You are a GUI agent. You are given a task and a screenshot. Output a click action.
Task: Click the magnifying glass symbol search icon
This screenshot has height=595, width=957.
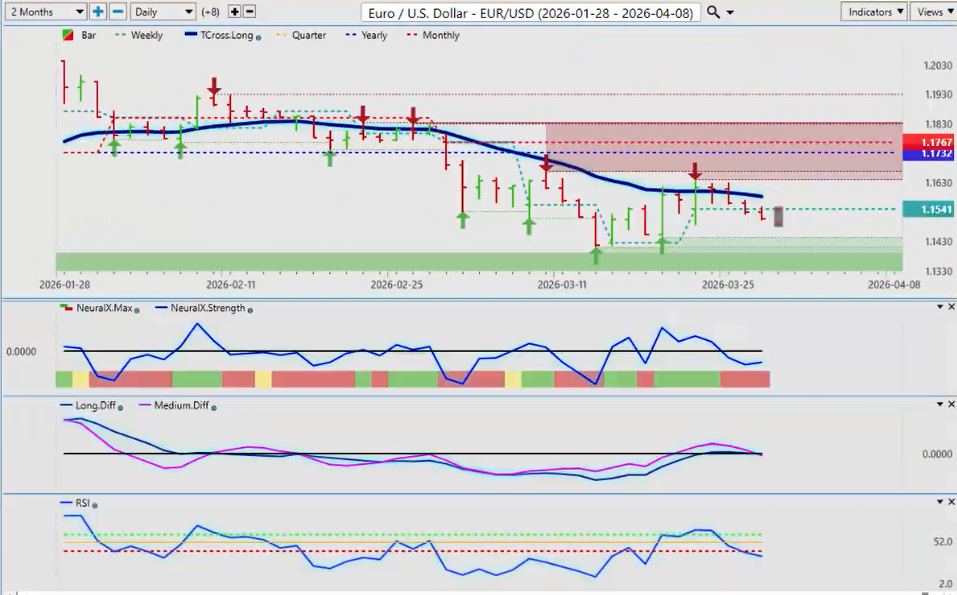[x=713, y=12]
